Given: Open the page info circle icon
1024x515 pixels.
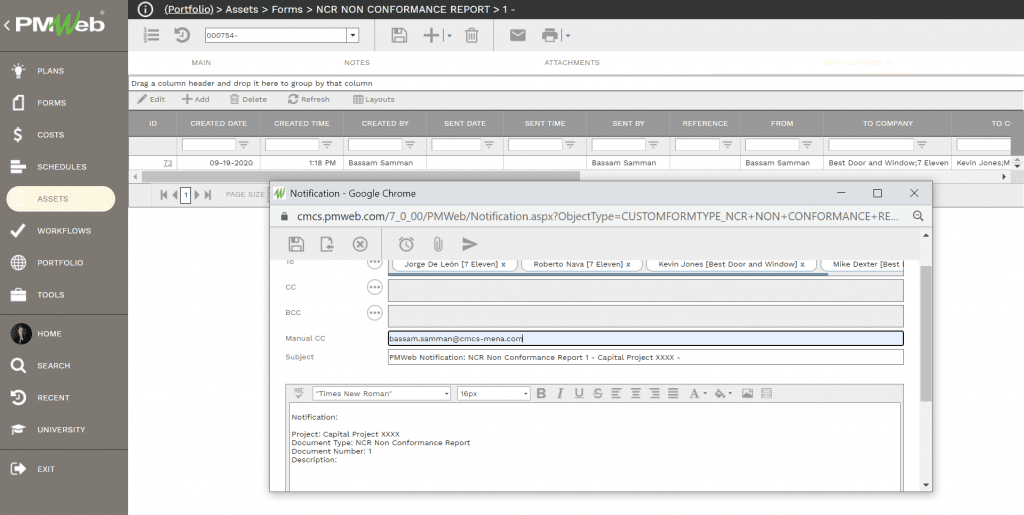Looking at the screenshot, I should pyautogui.click(x=145, y=9).
